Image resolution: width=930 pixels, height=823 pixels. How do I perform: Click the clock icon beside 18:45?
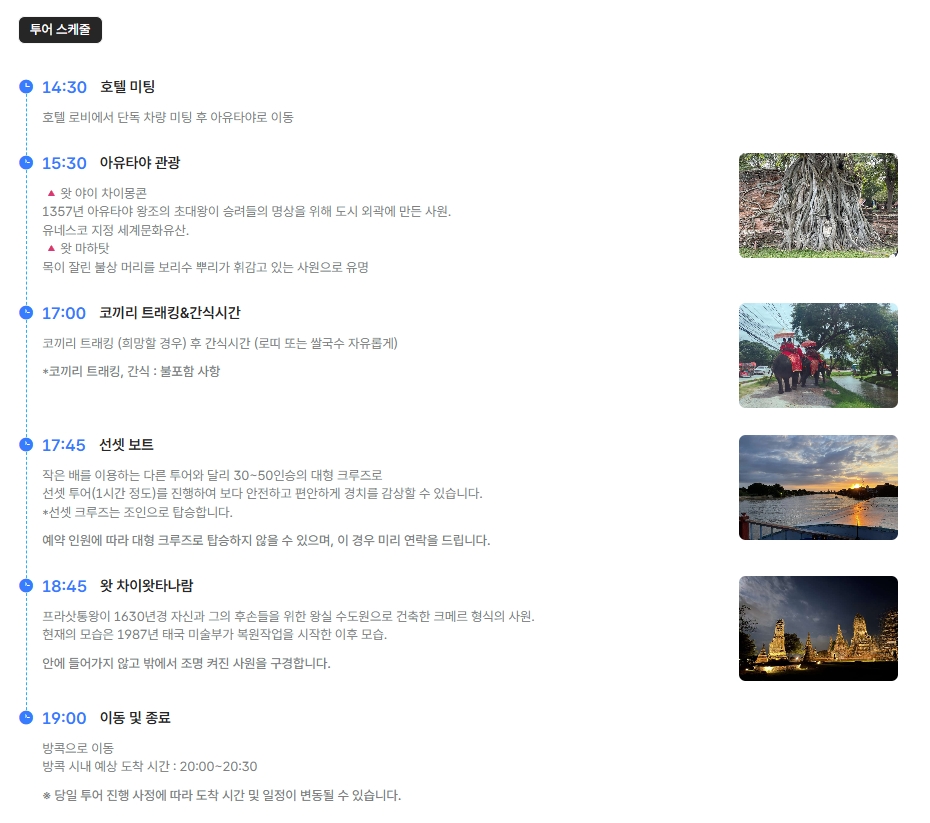pos(27,585)
